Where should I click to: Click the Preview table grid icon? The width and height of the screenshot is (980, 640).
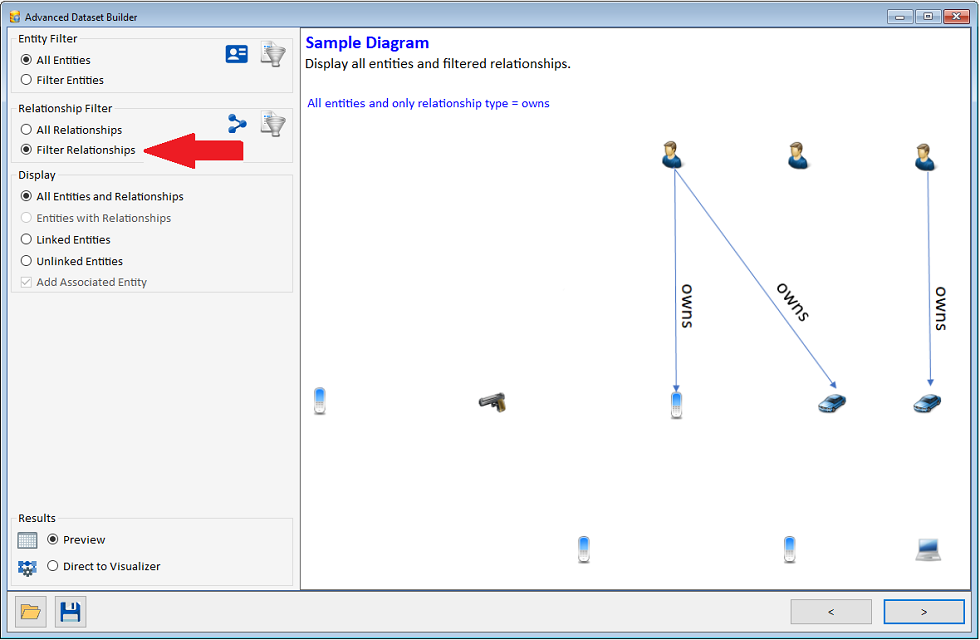pyautogui.click(x=28, y=541)
